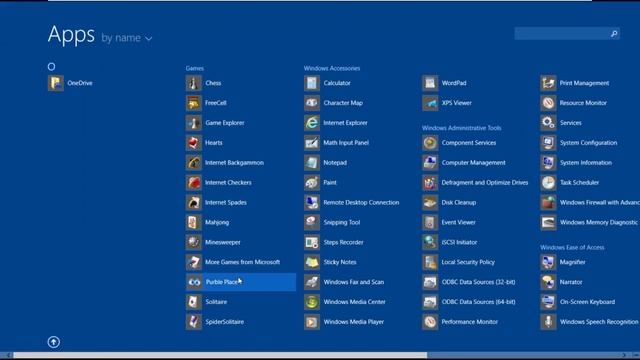The height and width of the screenshot is (360, 640).
Task: Launch the Paint app icon
Action: (x=312, y=182)
